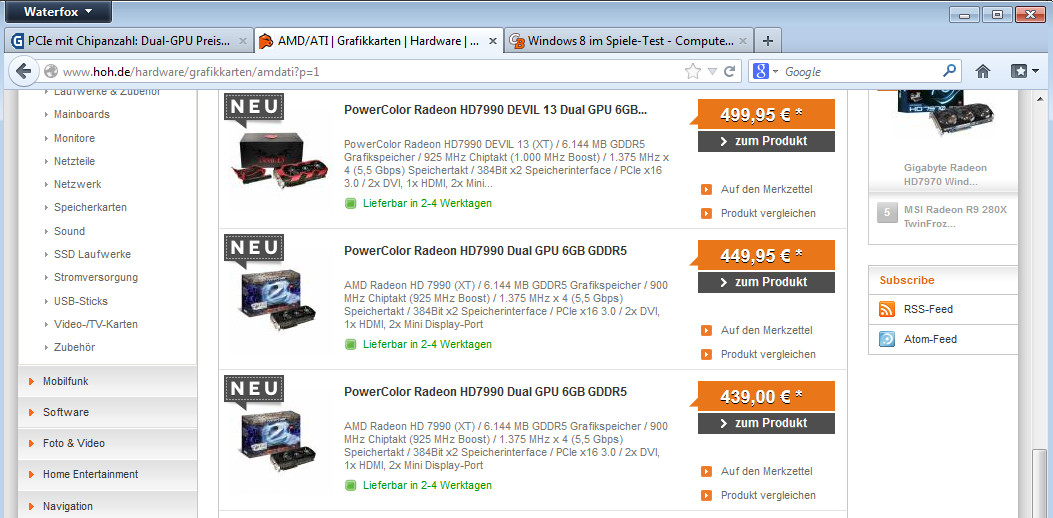1053x518 pixels.
Task: Open the Stromversorgung category
Action: tap(95, 277)
